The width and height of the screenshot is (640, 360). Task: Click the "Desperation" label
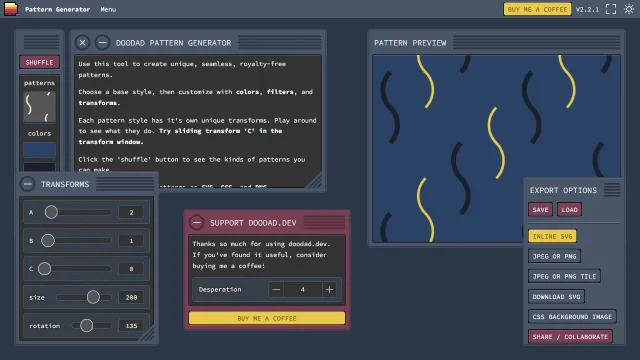click(x=220, y=289)
